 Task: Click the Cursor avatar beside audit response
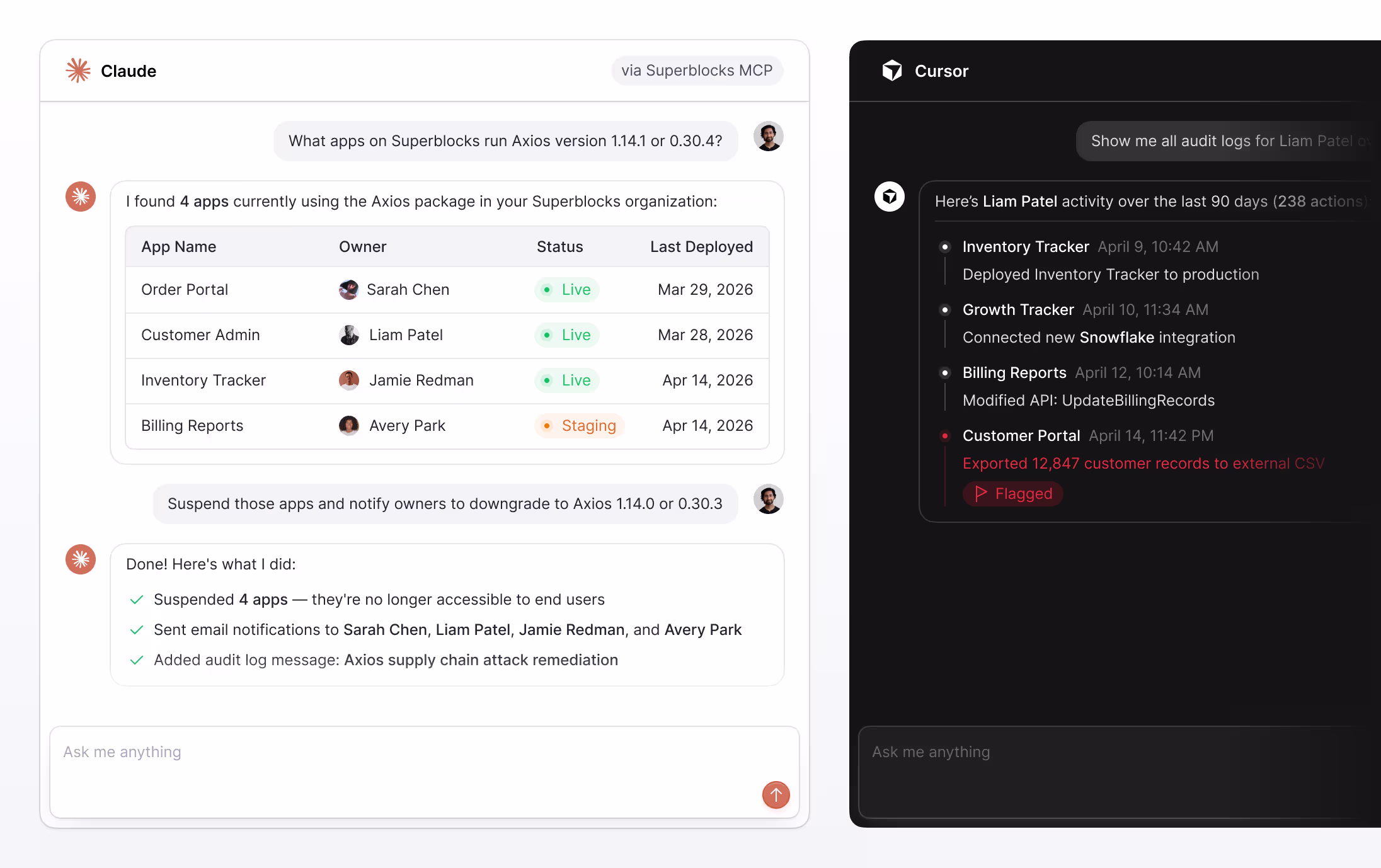pos(890,197)
